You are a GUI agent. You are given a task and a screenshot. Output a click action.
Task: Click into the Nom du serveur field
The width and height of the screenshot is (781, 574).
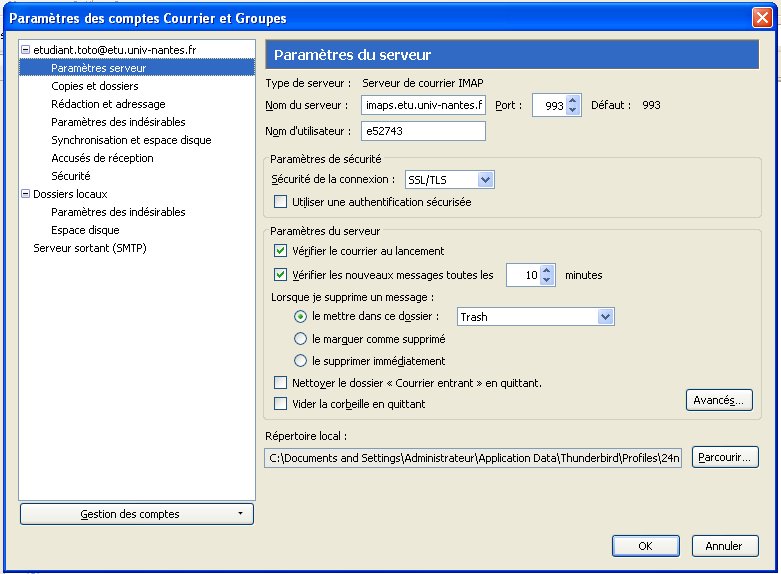pos(423,105)
